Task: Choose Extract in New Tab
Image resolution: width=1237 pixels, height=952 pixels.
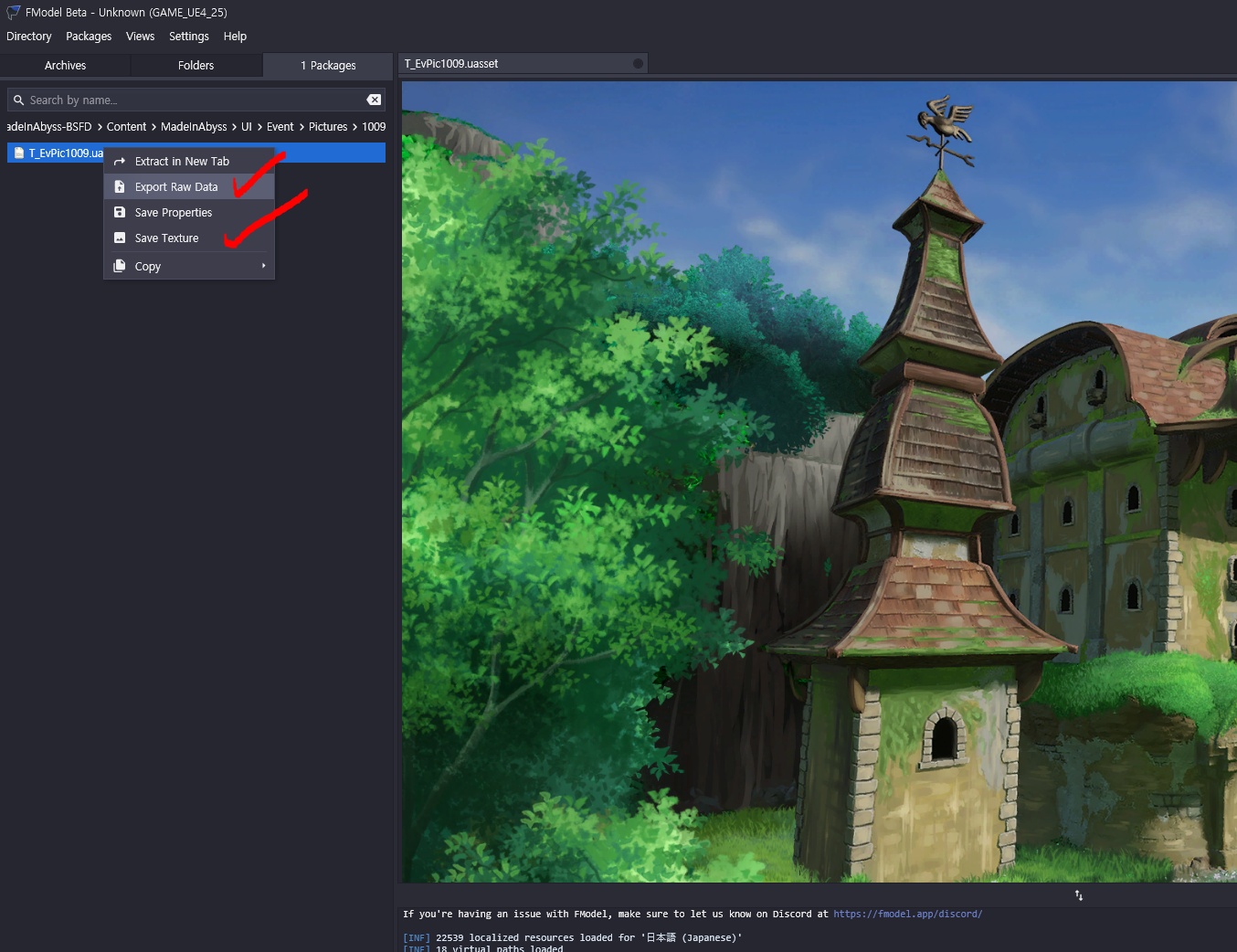Action: point(189,162)
